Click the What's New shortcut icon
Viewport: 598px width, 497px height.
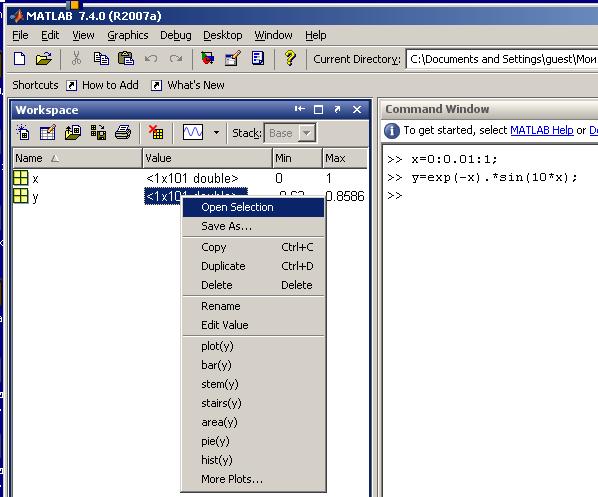point(156,85)
